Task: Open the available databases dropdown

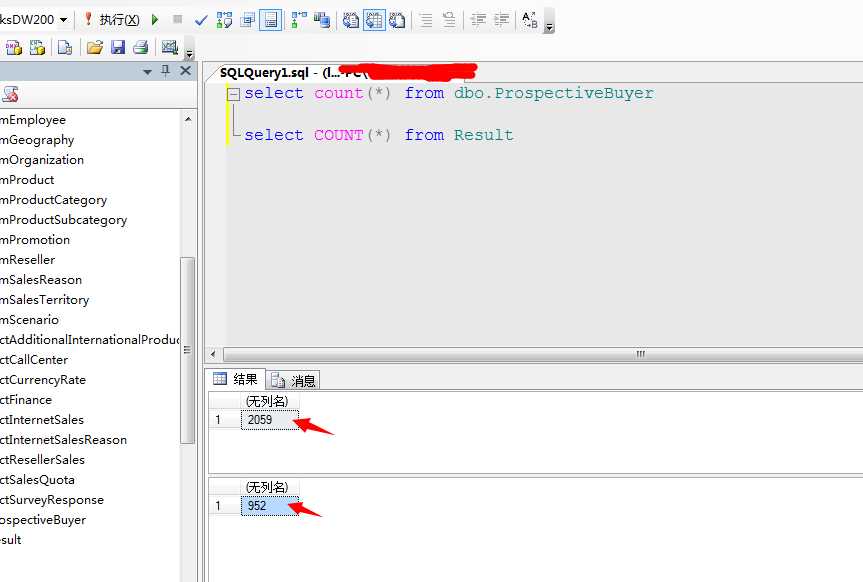Action: point(63,20)
